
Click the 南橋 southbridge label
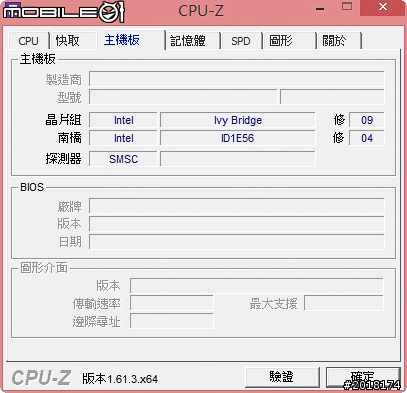point(69,138)
